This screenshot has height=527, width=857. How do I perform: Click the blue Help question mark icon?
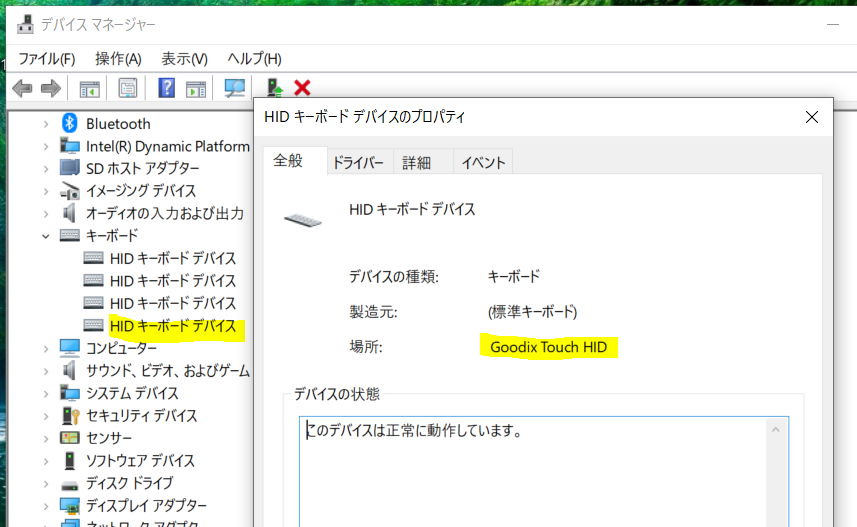pyautogui.click(x=166, y=87)
